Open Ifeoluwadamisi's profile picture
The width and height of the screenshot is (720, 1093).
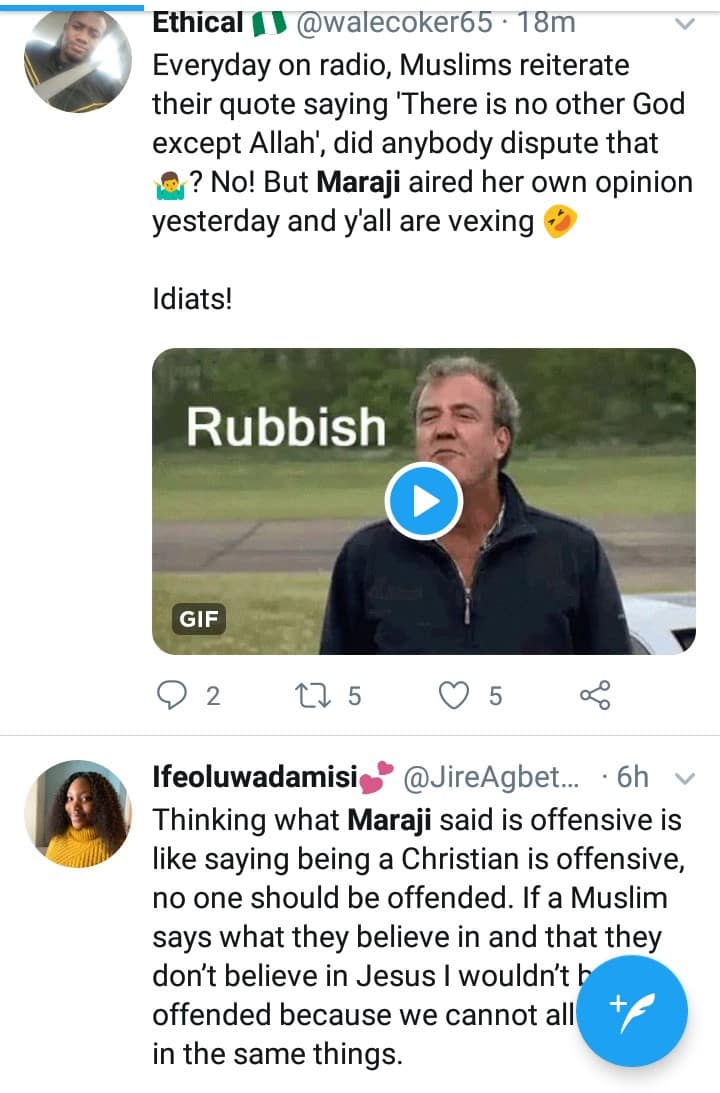coord(78,813)
